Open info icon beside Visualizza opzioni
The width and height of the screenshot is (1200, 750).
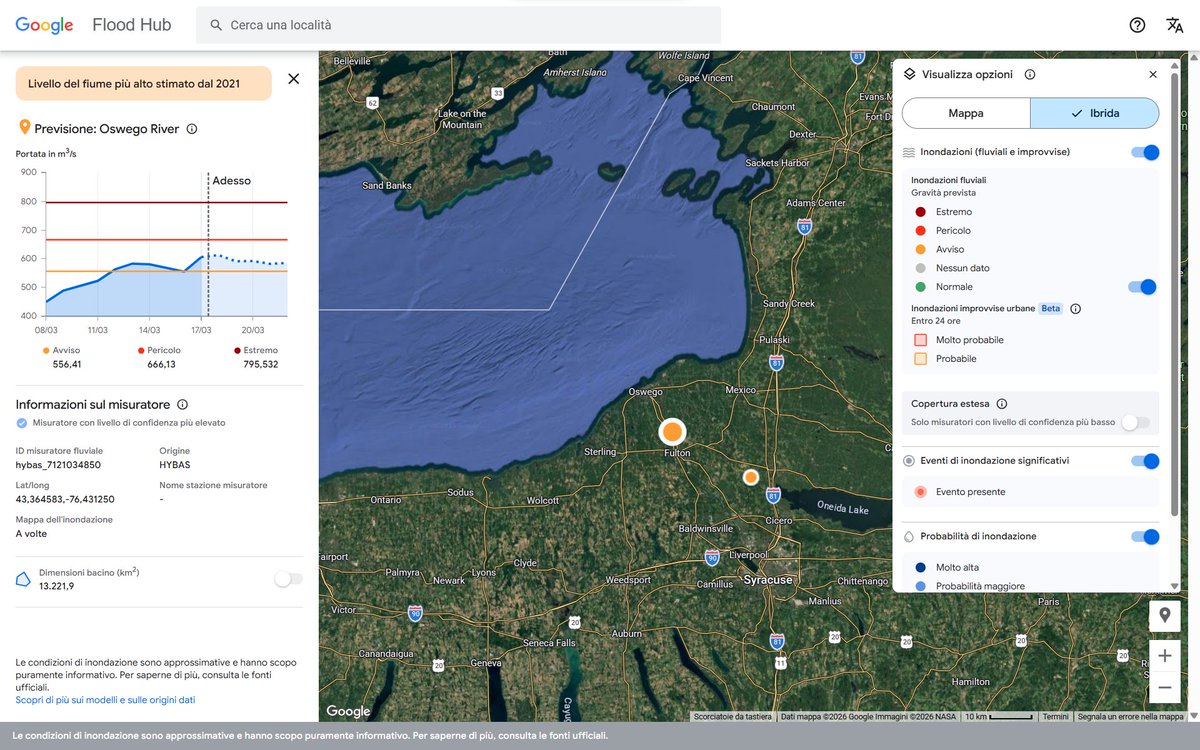(1030, 74)
